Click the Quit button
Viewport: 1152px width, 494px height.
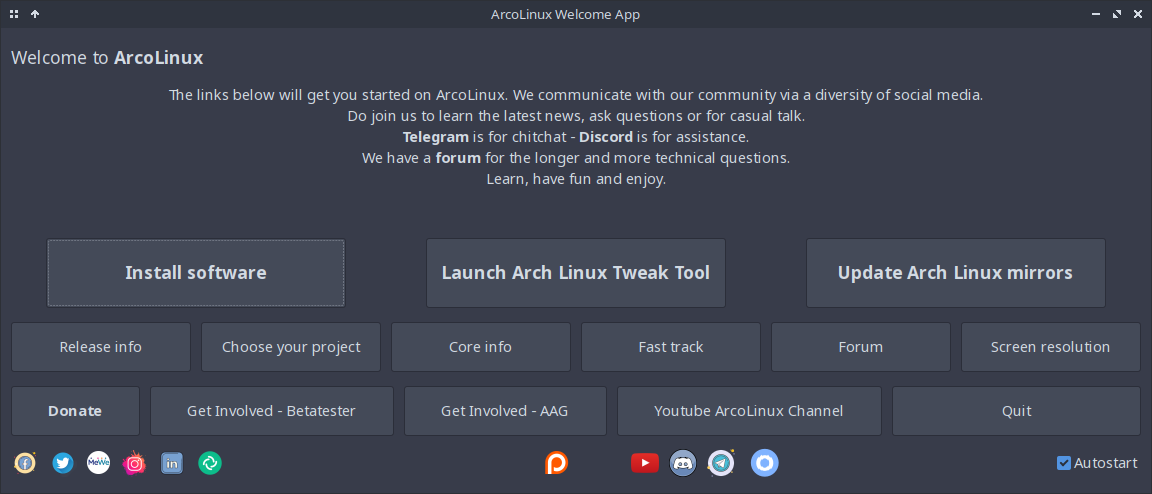[x=1017, y=411]
